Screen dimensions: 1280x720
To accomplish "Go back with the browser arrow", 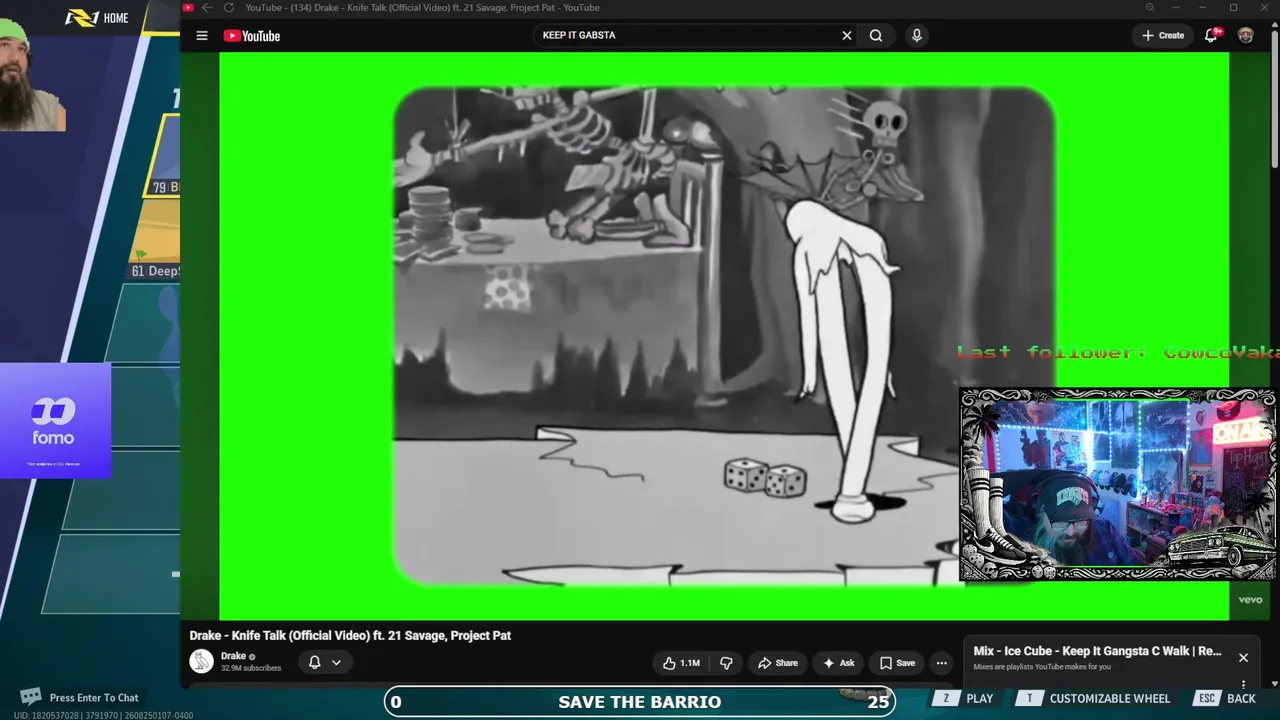I will 207,8.
